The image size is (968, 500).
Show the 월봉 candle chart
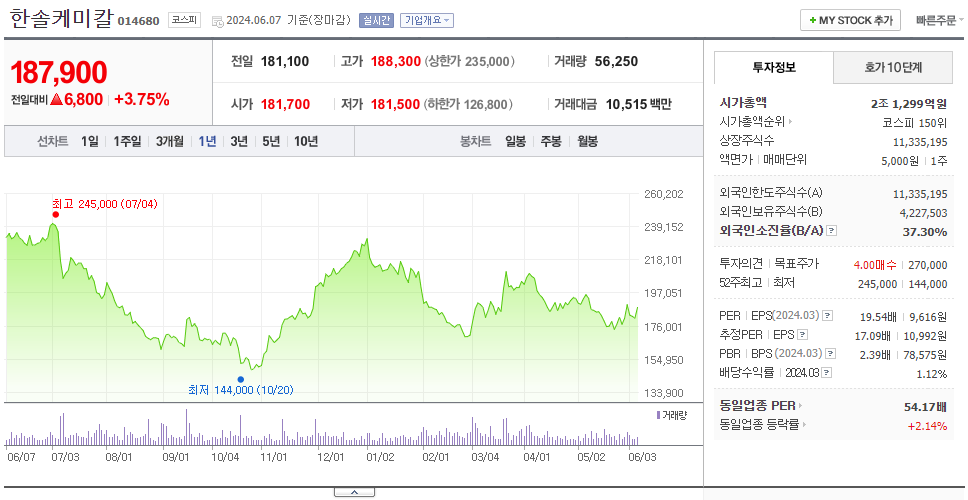click(588, 141)
